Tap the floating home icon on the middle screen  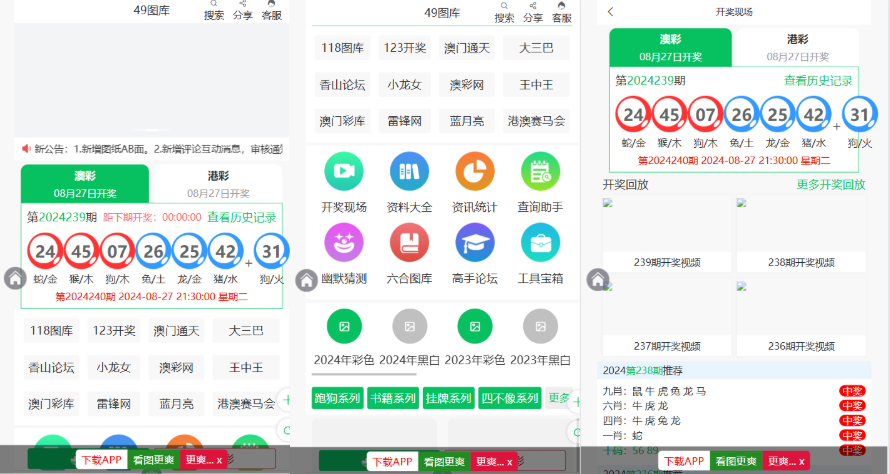(307, 280)
